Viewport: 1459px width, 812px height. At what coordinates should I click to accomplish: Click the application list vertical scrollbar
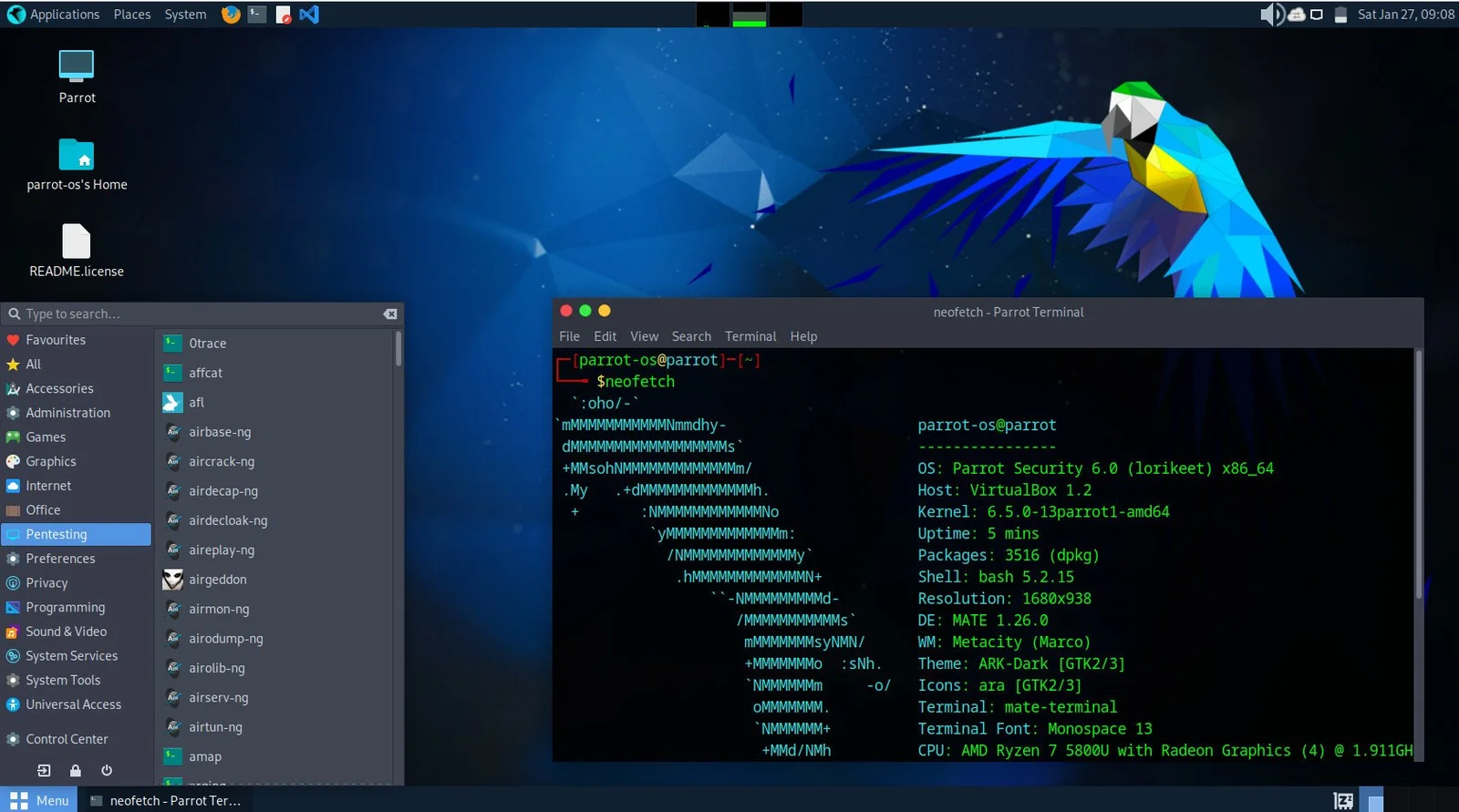[x=398, y=350]
